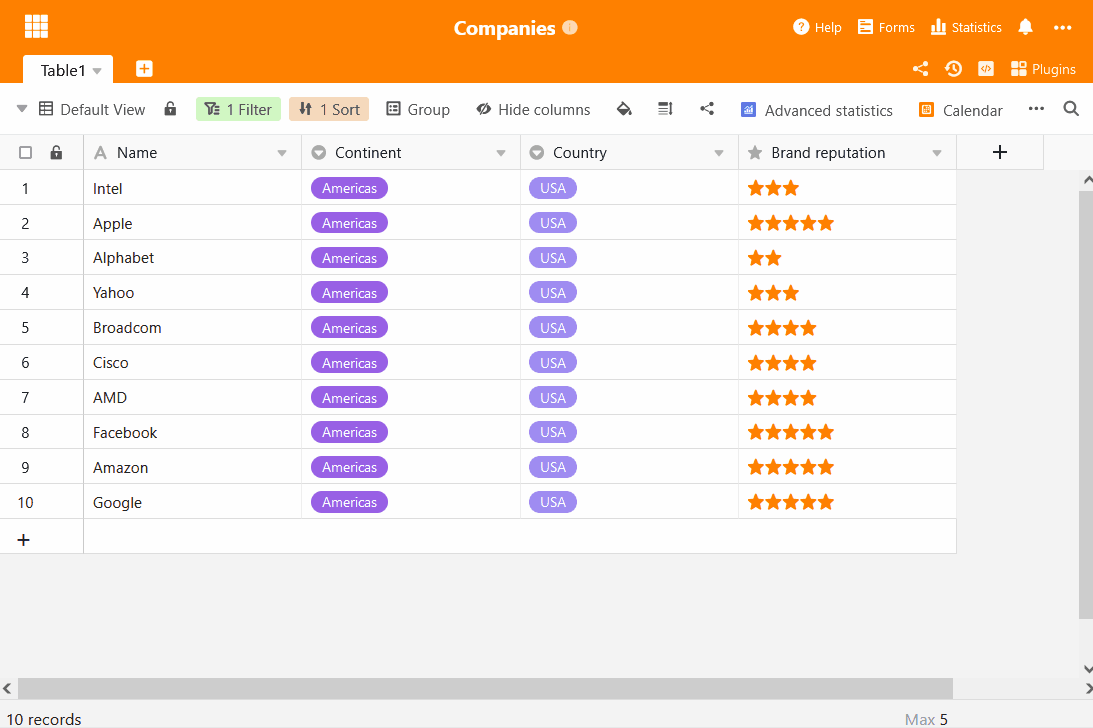Switch to the Table1 tab
This screenshot has width=1093, height=728.
(63, 70)
